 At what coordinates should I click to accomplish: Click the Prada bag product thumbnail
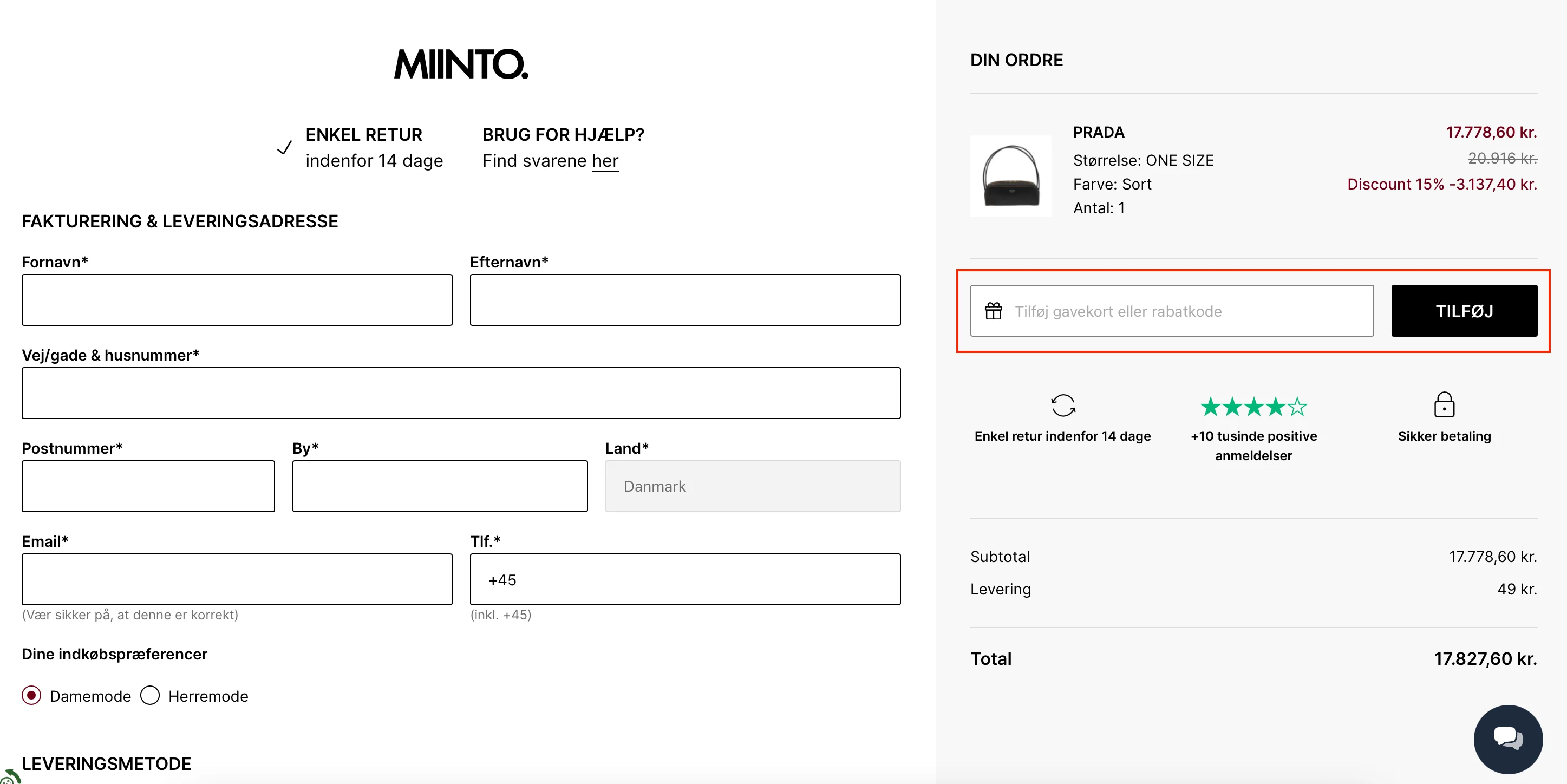[x=1010, y=175]
